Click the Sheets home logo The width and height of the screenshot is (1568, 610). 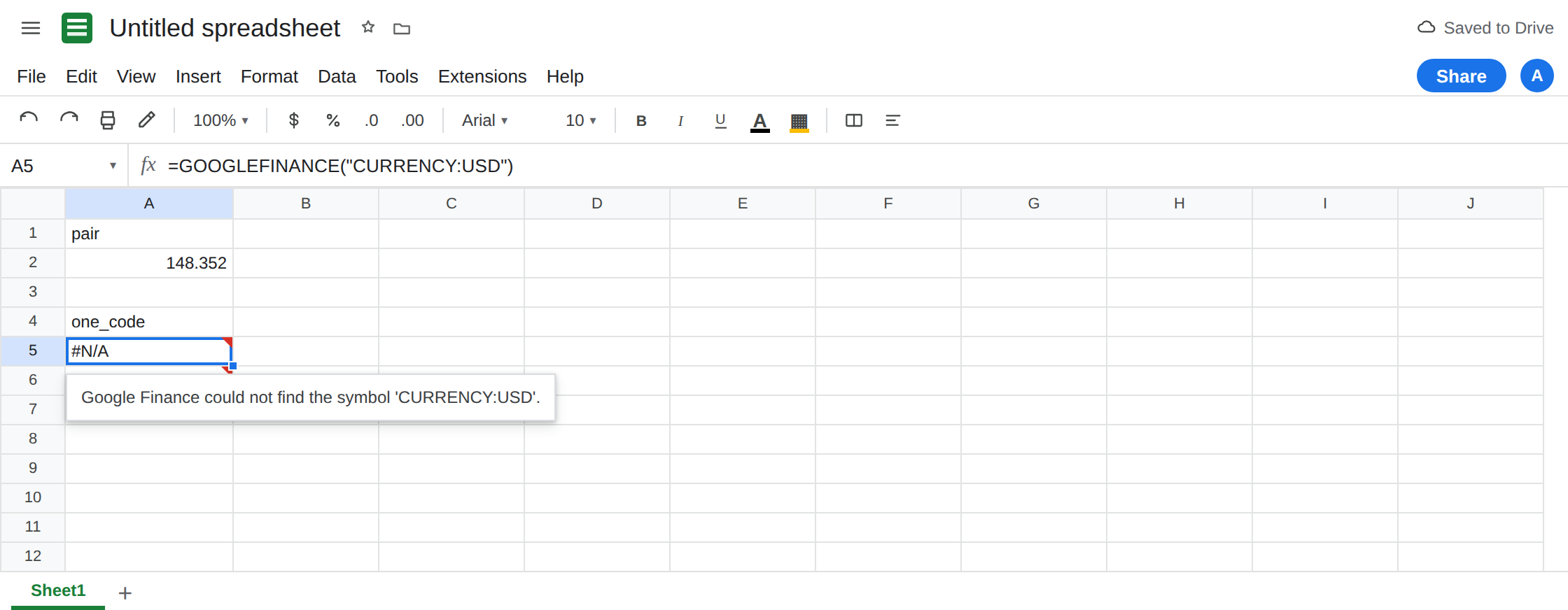tap(77, 28)
